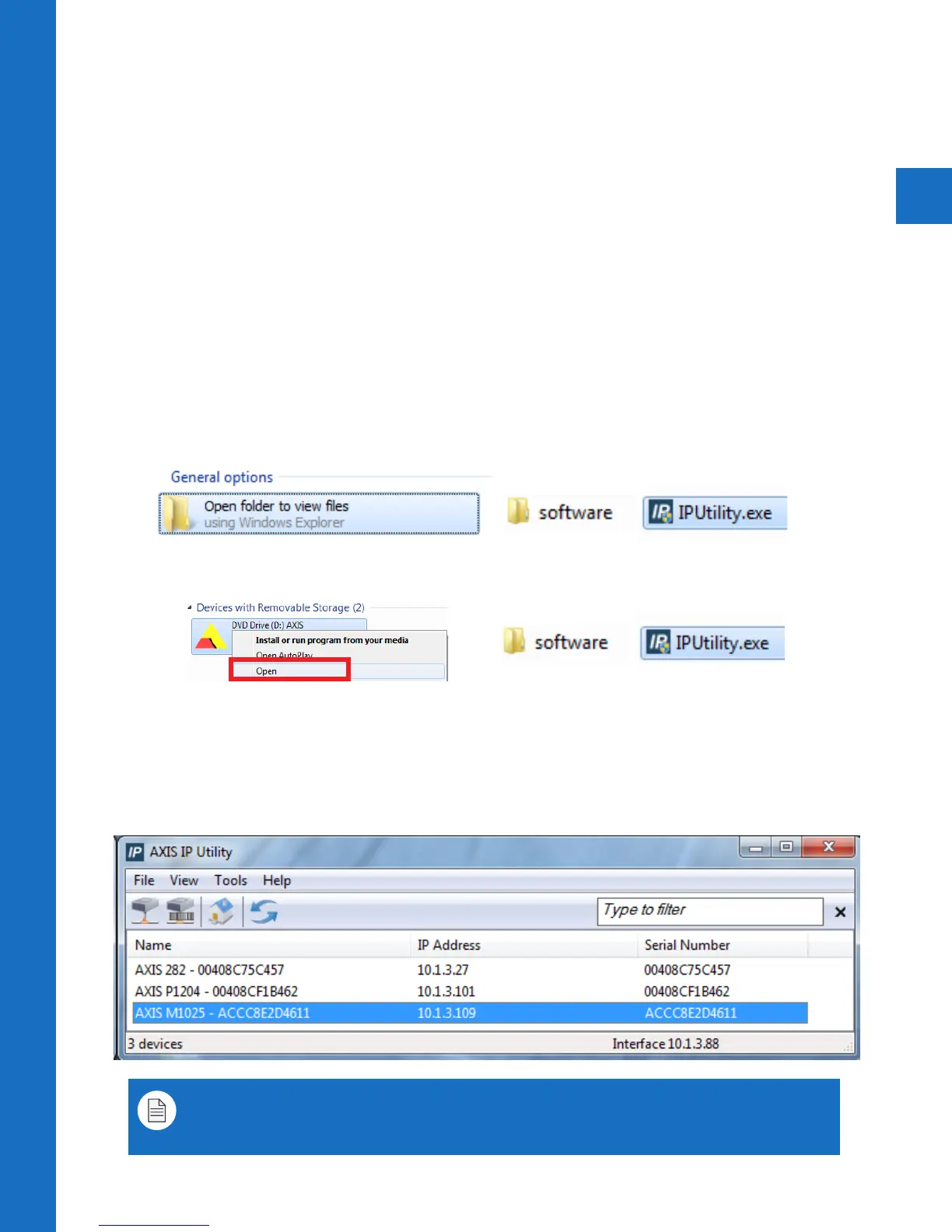Minimize the AXIS IP Utility window

point(755,847)
